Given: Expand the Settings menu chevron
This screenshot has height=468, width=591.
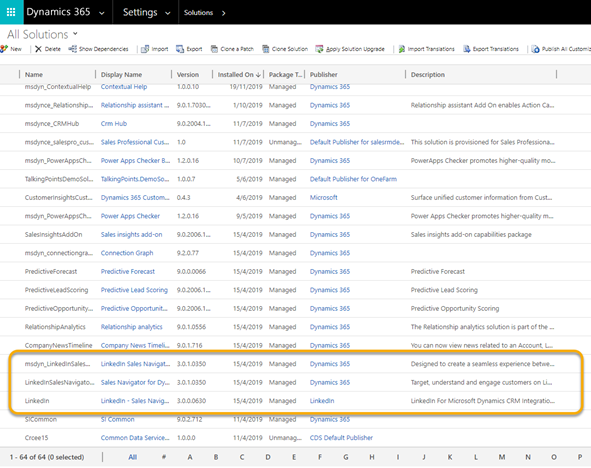Looking at the screenshot, I should tap(168, 13).
